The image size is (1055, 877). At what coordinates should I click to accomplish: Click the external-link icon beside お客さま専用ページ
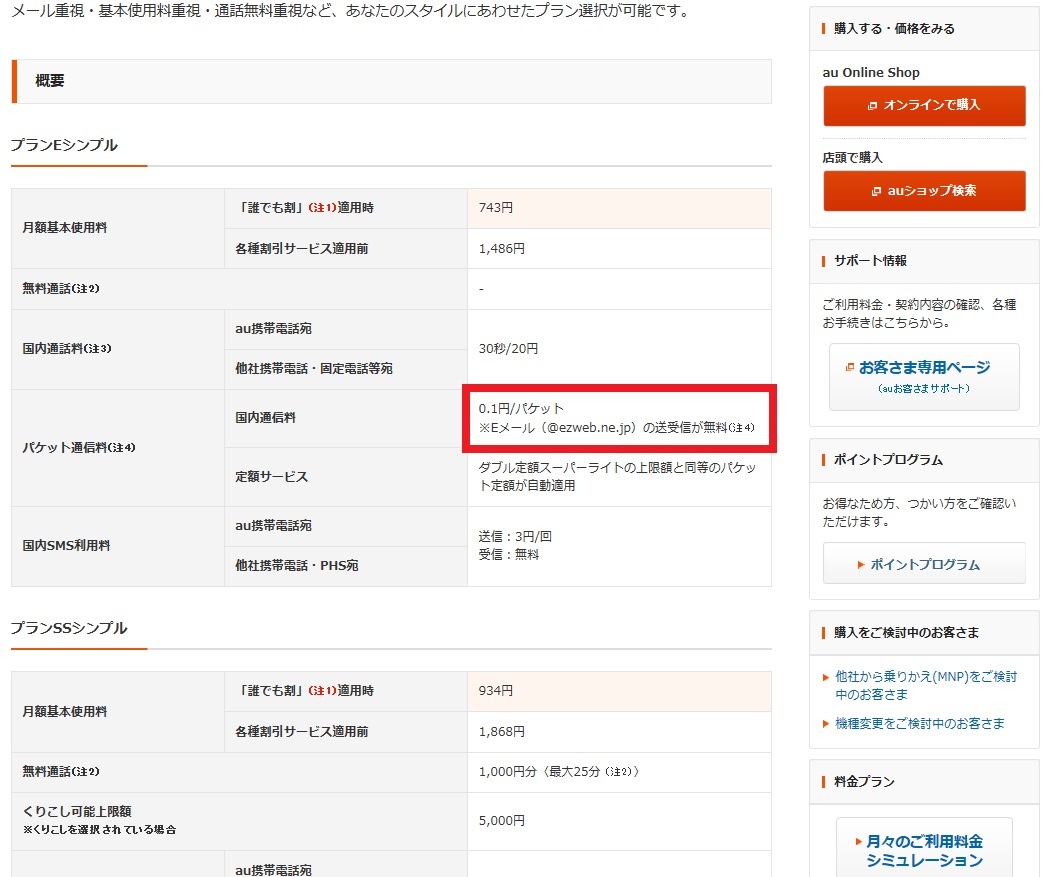point(850,367)
